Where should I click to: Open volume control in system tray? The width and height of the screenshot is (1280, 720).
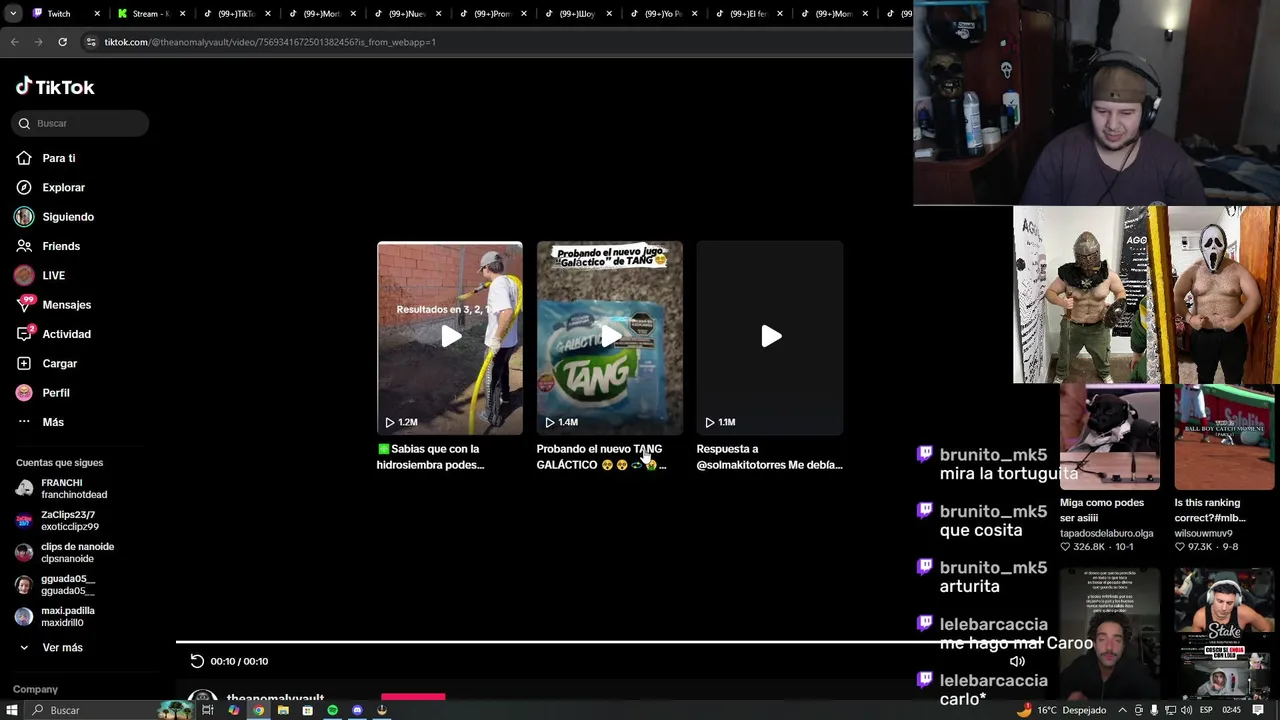(1185, 710)
